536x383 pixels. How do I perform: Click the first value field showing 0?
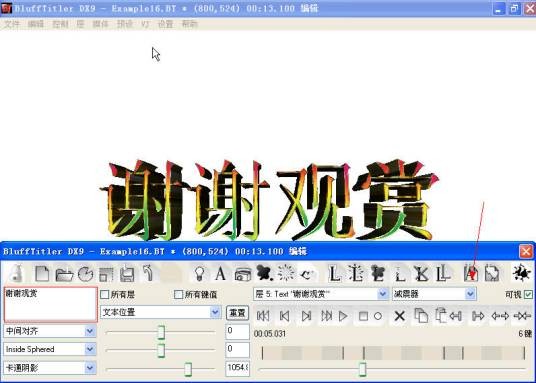pos(238,331)
